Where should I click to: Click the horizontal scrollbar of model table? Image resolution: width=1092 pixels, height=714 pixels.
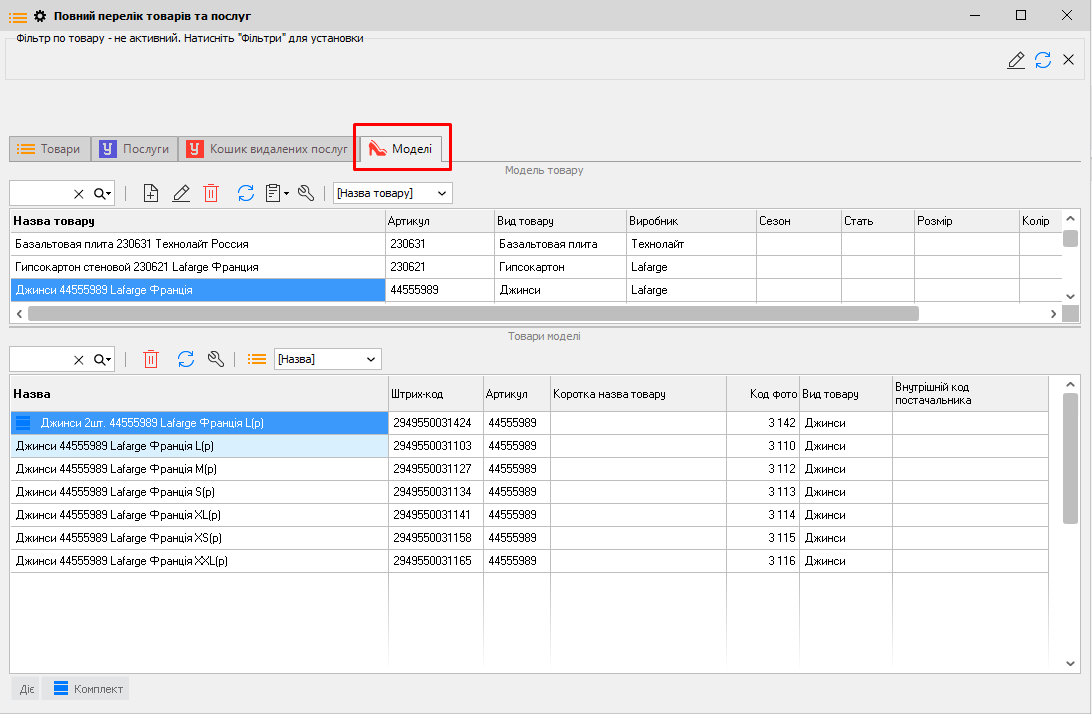[x=472, y=313]
